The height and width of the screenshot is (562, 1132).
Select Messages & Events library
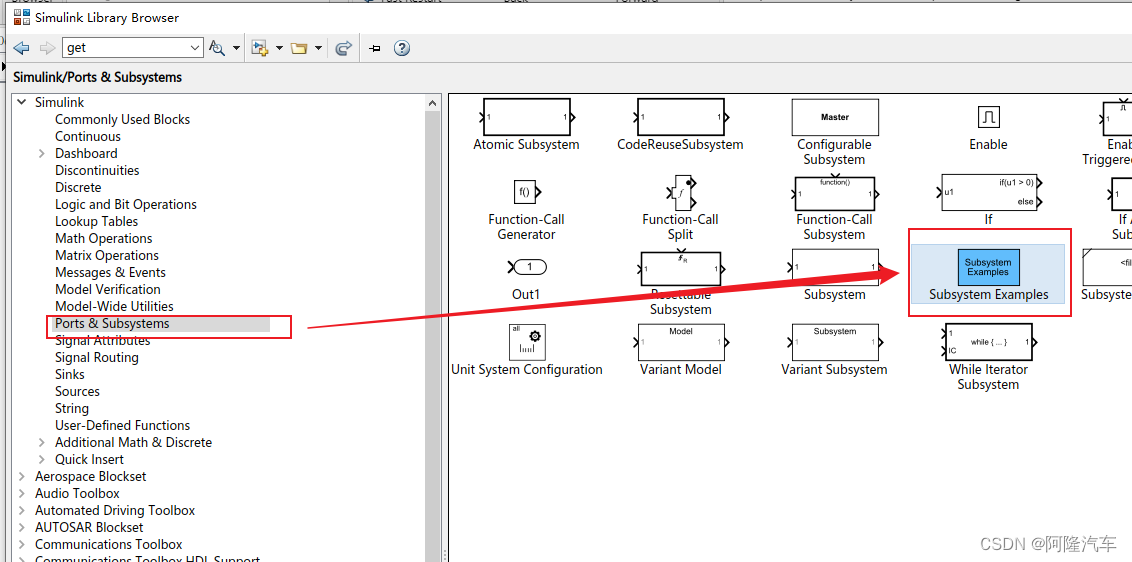[x=110, y=272]
